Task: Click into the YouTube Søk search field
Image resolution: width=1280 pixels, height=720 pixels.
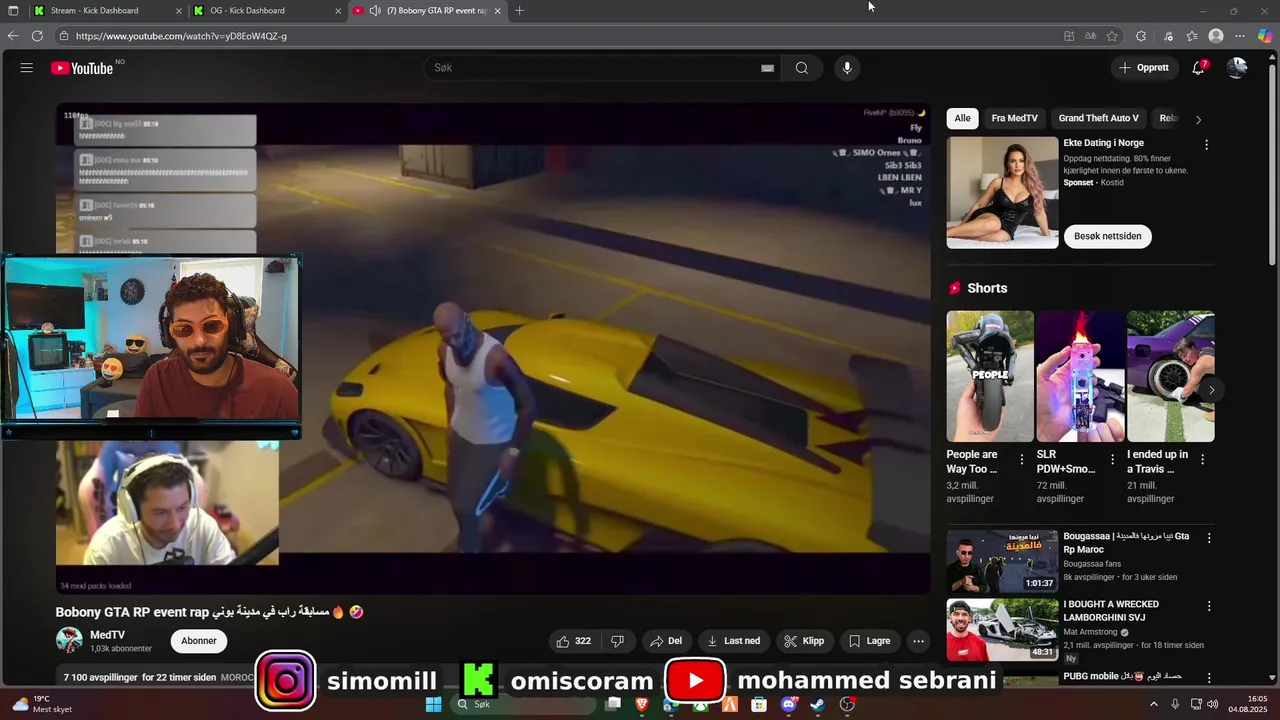Action: 595,68
